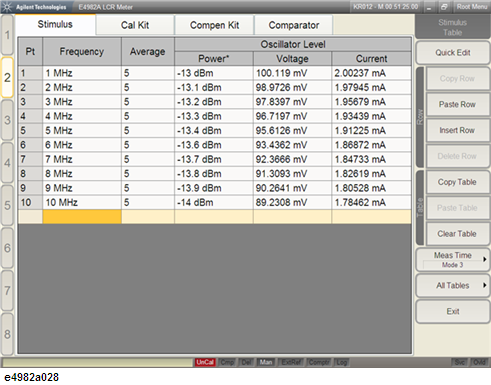Click the Log status indicator

coord(341,362)
